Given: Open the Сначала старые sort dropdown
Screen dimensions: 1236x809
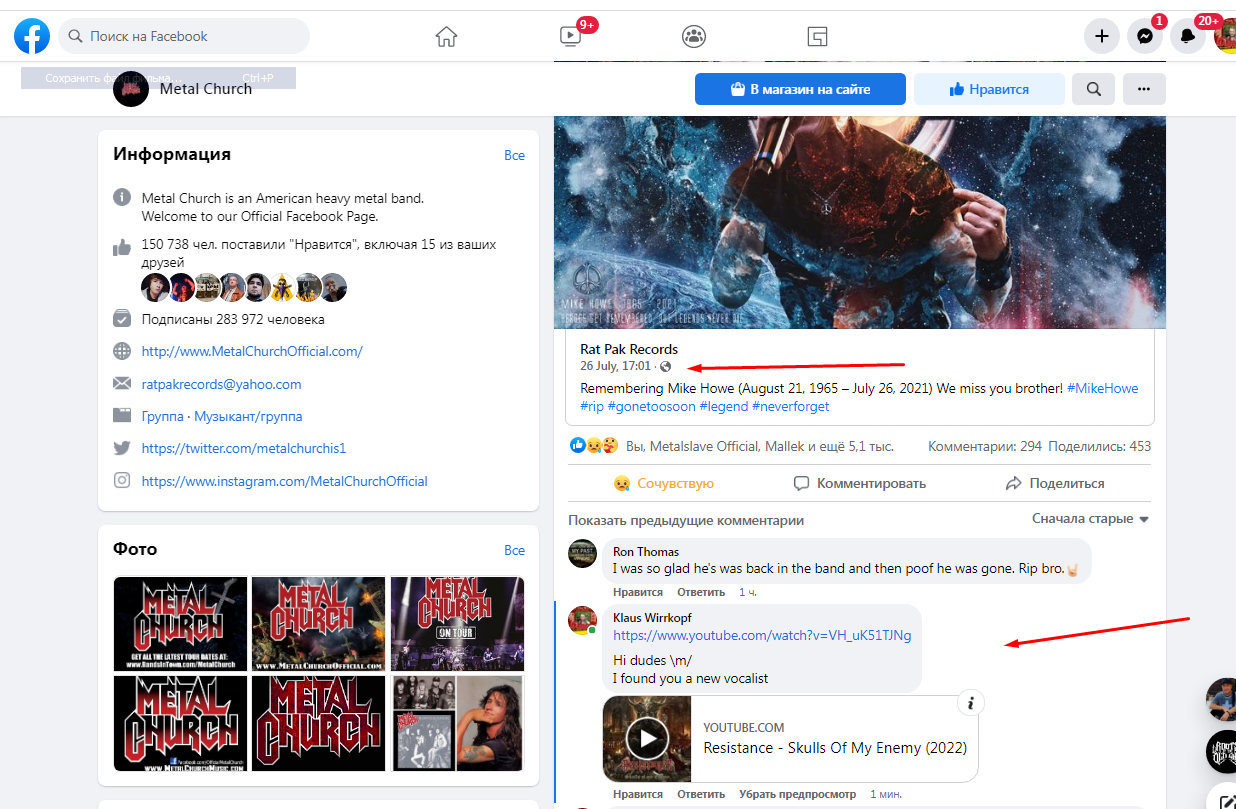Looking at the screenshot, I should [1091, 519].
